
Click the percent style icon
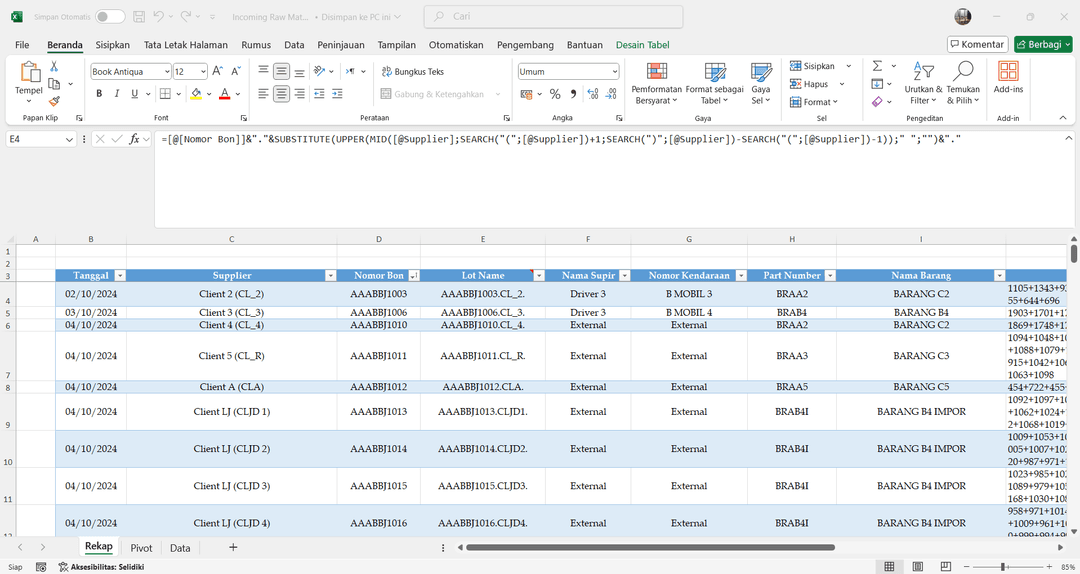(x=555, y=94)
